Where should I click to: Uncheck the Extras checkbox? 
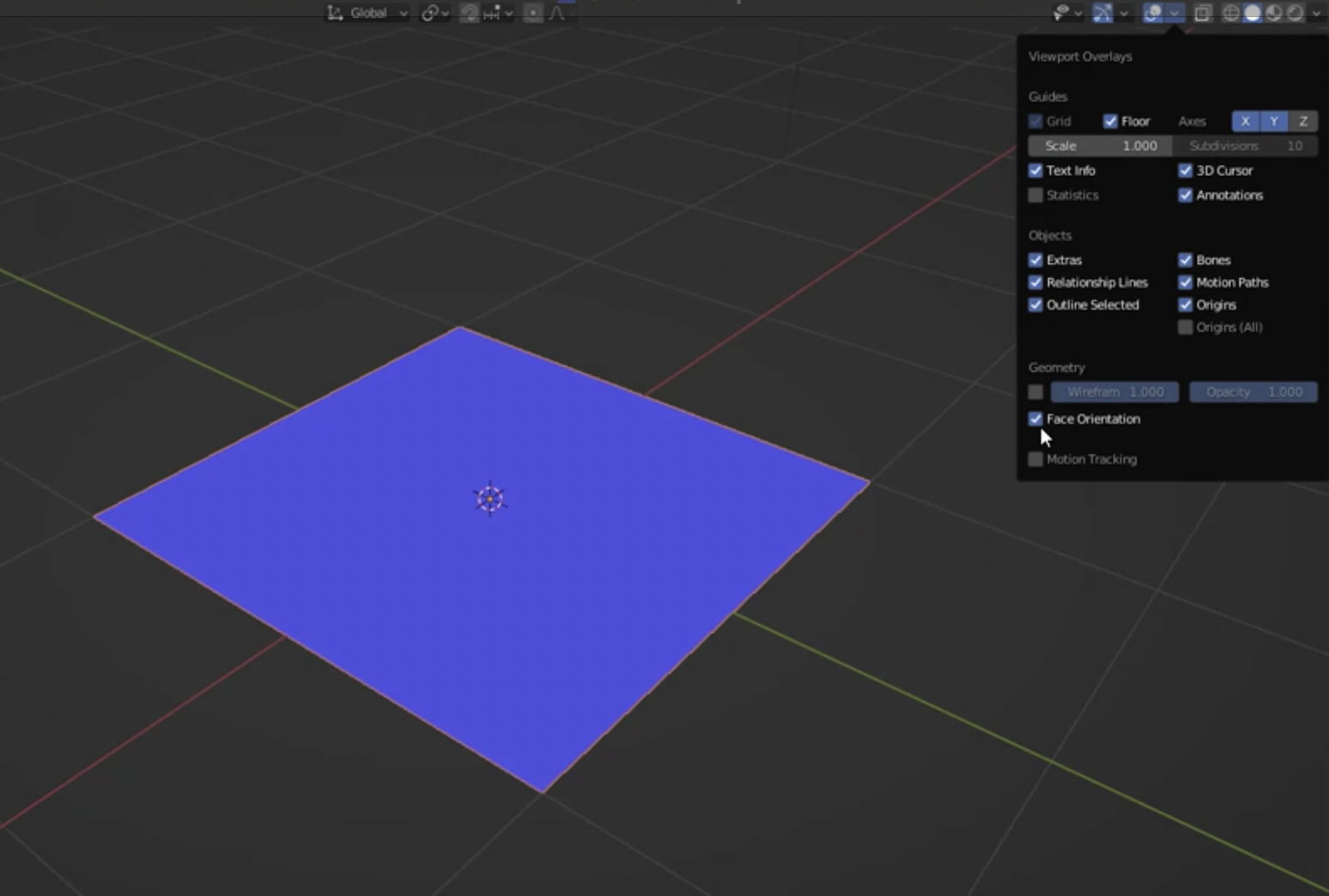1035,260
